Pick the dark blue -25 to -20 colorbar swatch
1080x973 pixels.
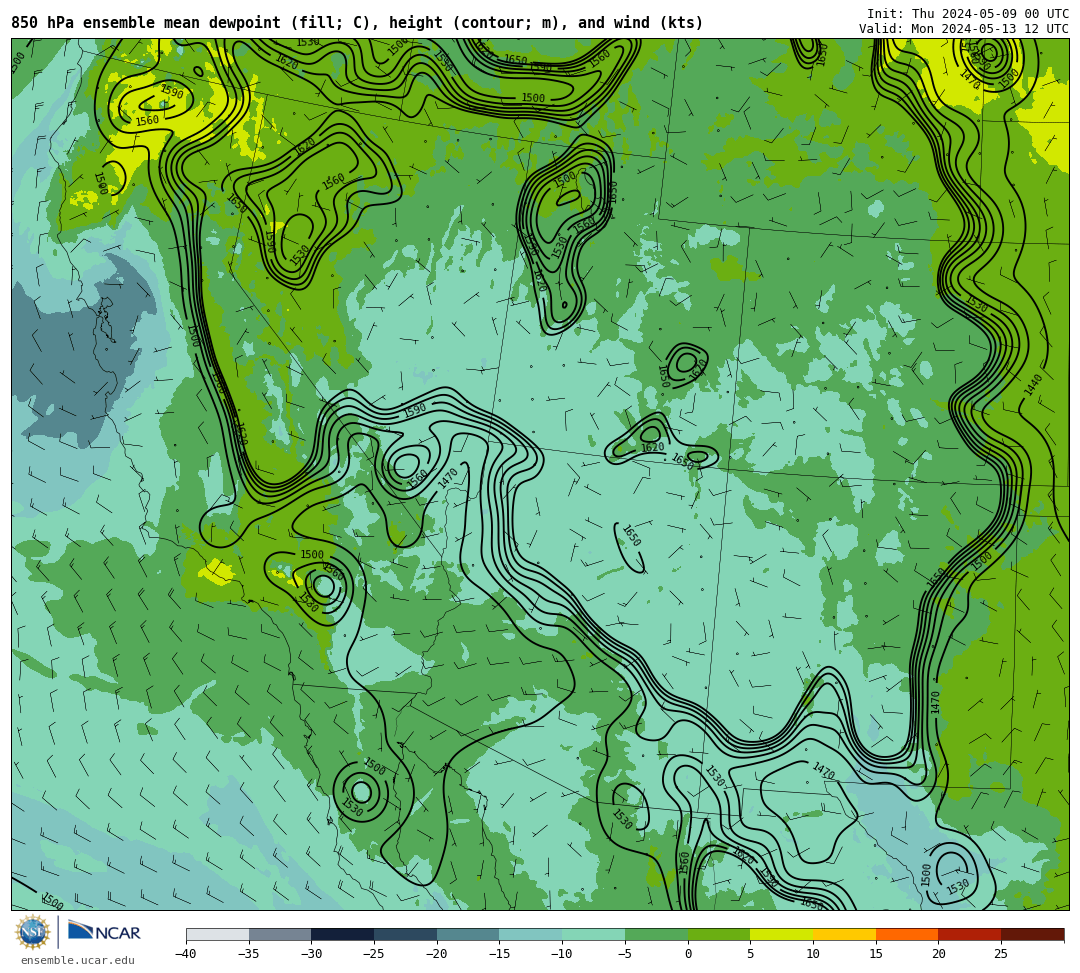(x=406, y=934)
